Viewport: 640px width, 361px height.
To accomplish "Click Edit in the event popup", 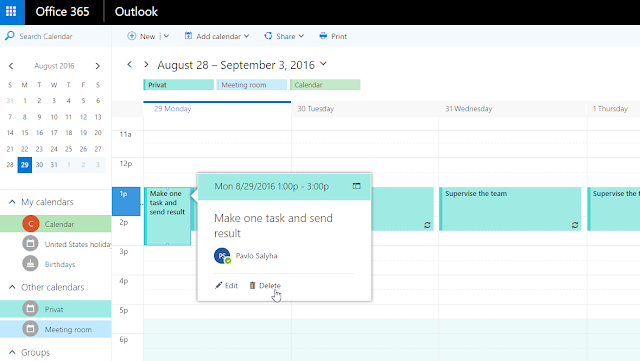I will point(227,285).
